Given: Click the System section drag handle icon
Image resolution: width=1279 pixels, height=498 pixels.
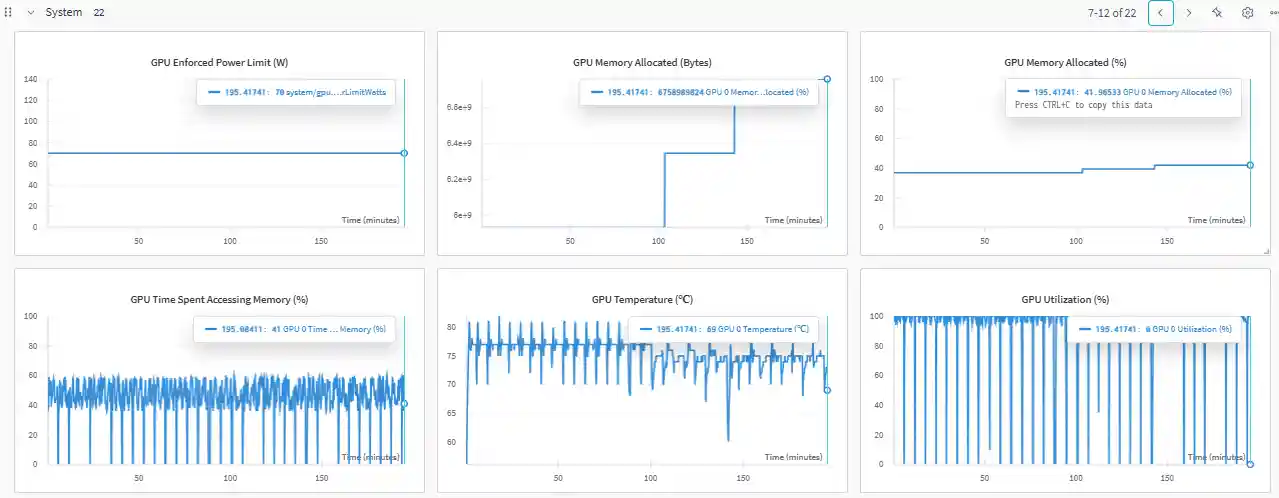Looking at the screenshot, I should pyautogui.click(x=9, y=13).
